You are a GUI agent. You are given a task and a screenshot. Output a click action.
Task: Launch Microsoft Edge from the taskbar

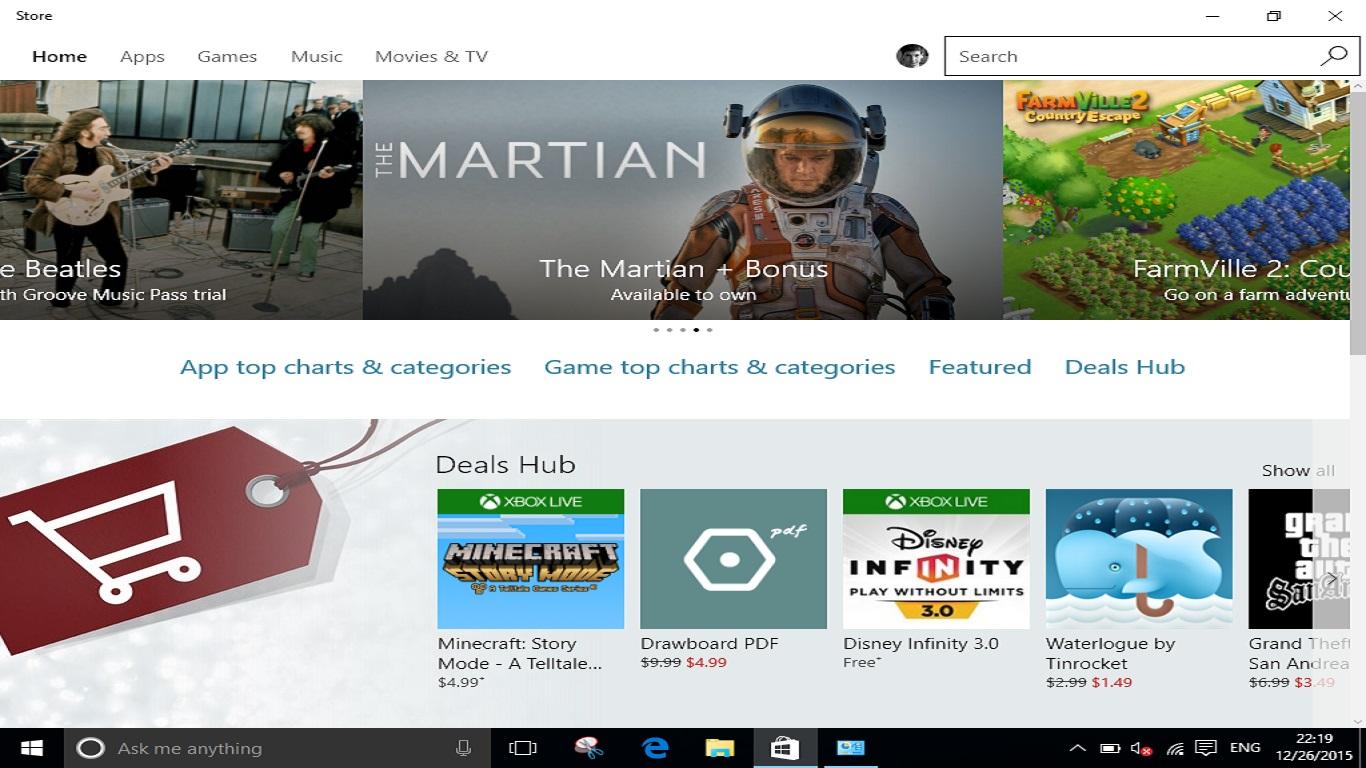(x=655, y=748)
